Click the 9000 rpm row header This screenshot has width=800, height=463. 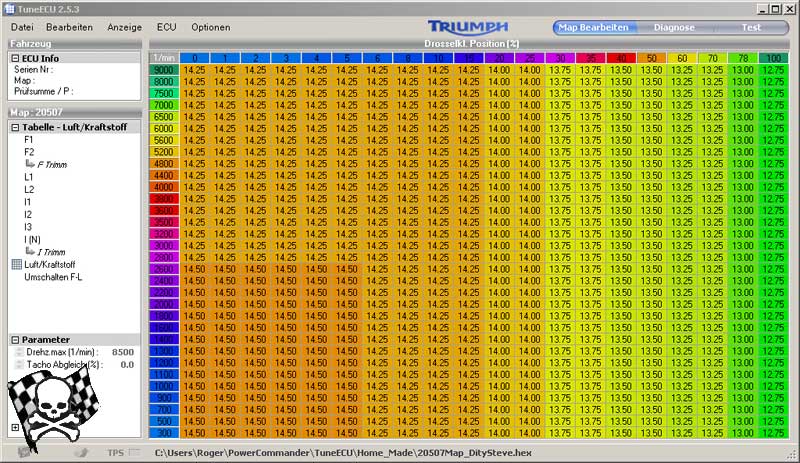click(164, 70)
